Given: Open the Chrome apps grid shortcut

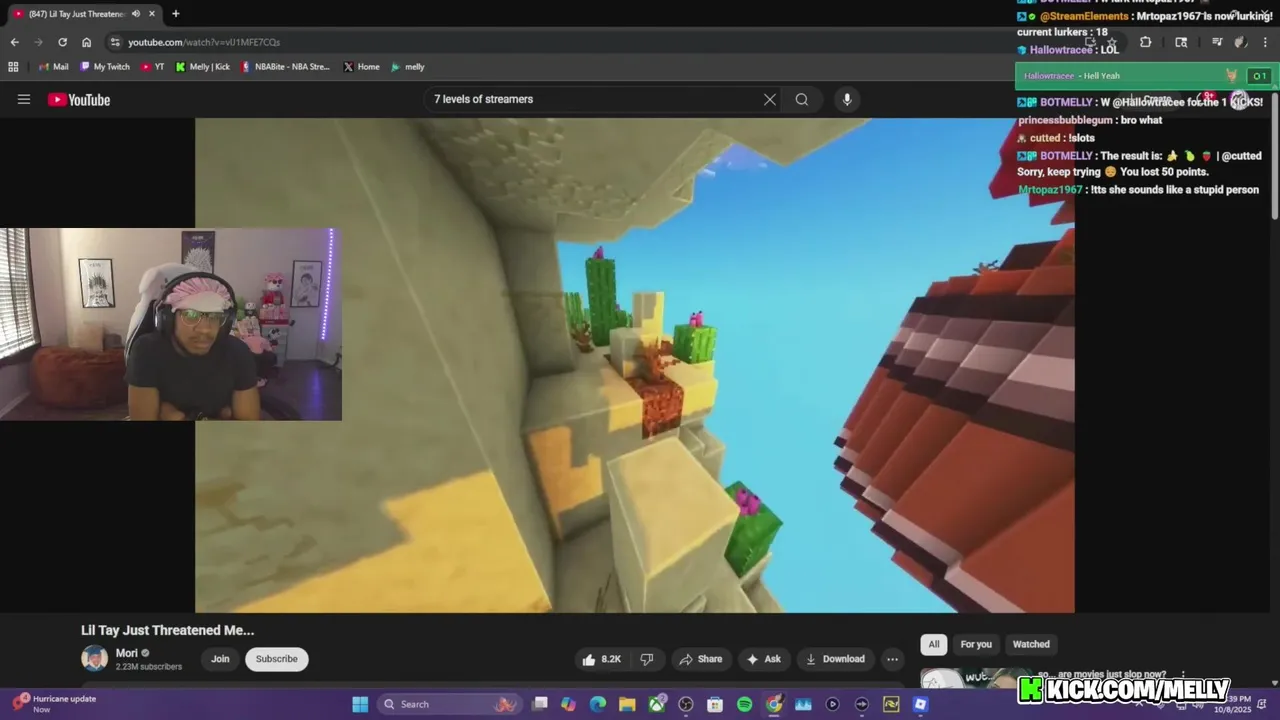Looking at the screenshot, I should (13, 67).
